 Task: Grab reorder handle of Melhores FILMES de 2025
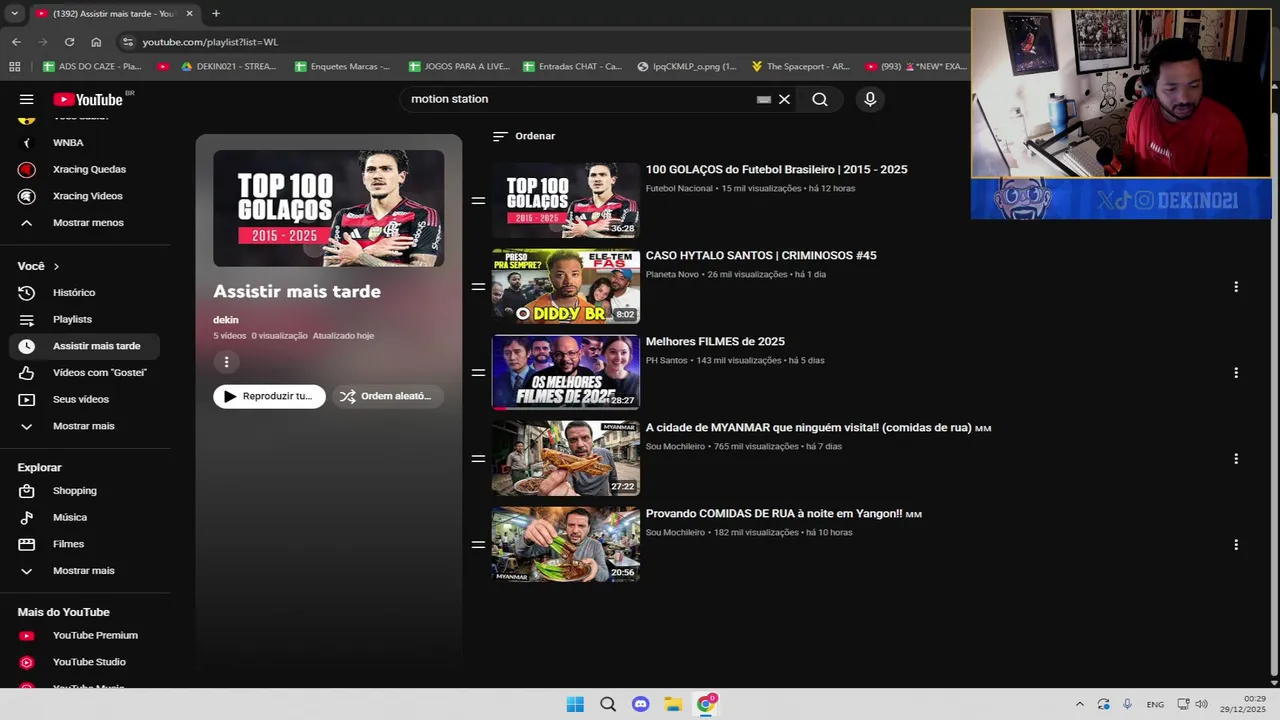478,373
